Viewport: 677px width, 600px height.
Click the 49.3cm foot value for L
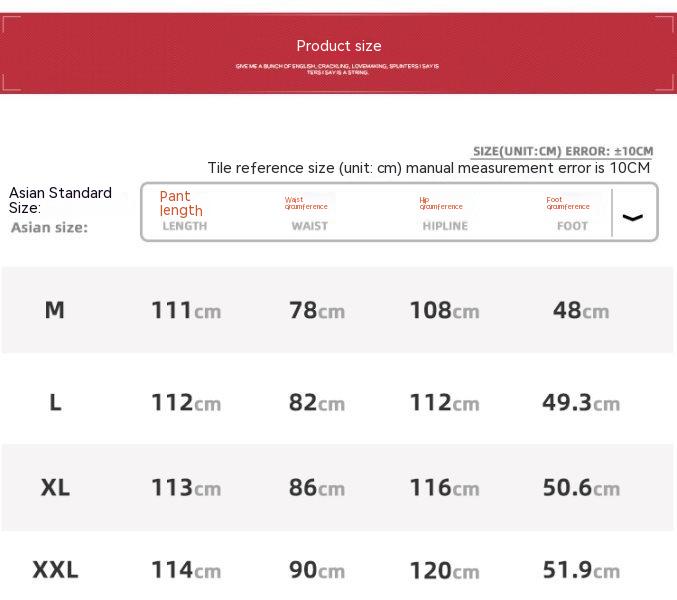pyautogui.click(x=581, y=402)
